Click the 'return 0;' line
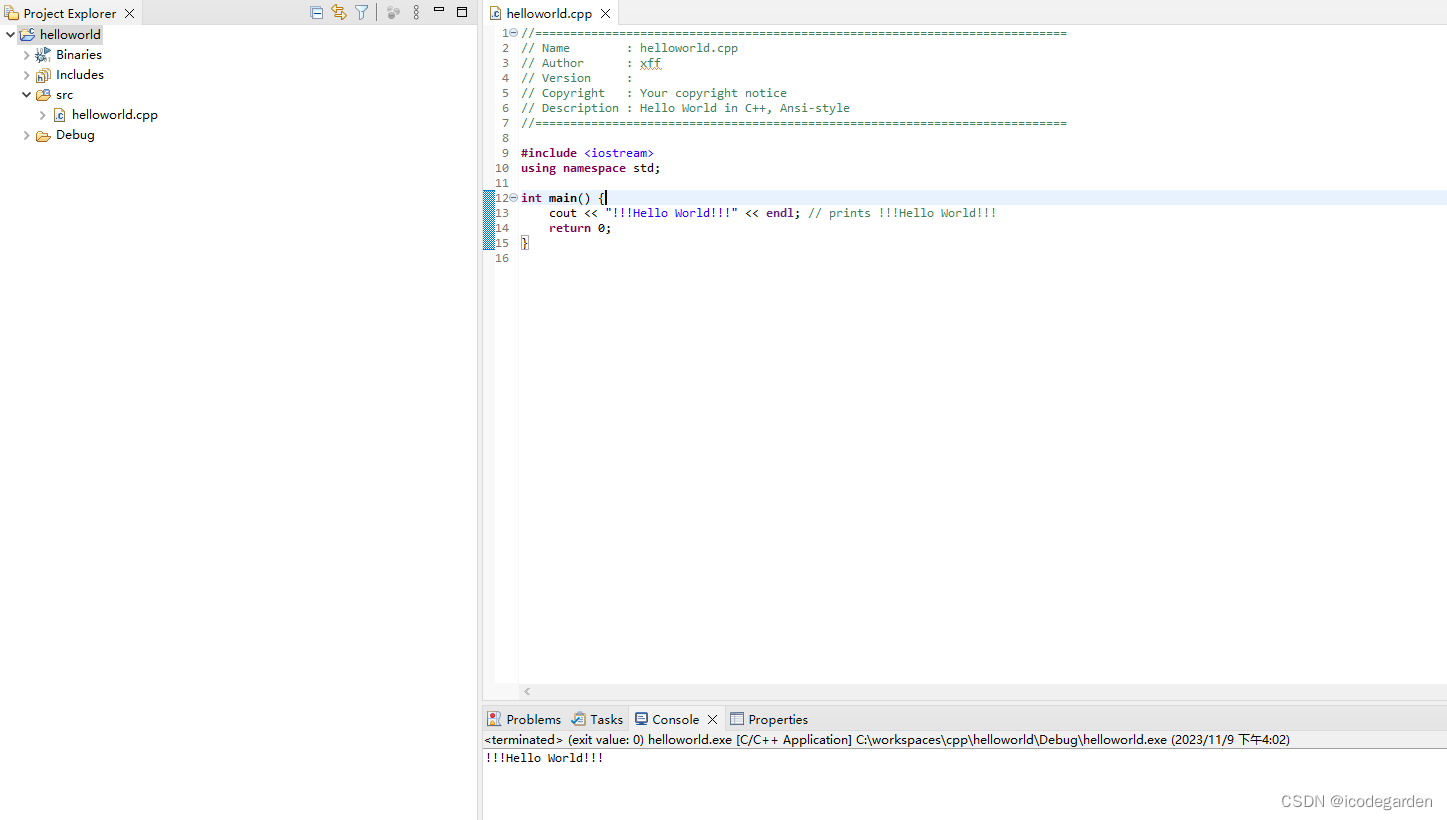 pos(580,228)
